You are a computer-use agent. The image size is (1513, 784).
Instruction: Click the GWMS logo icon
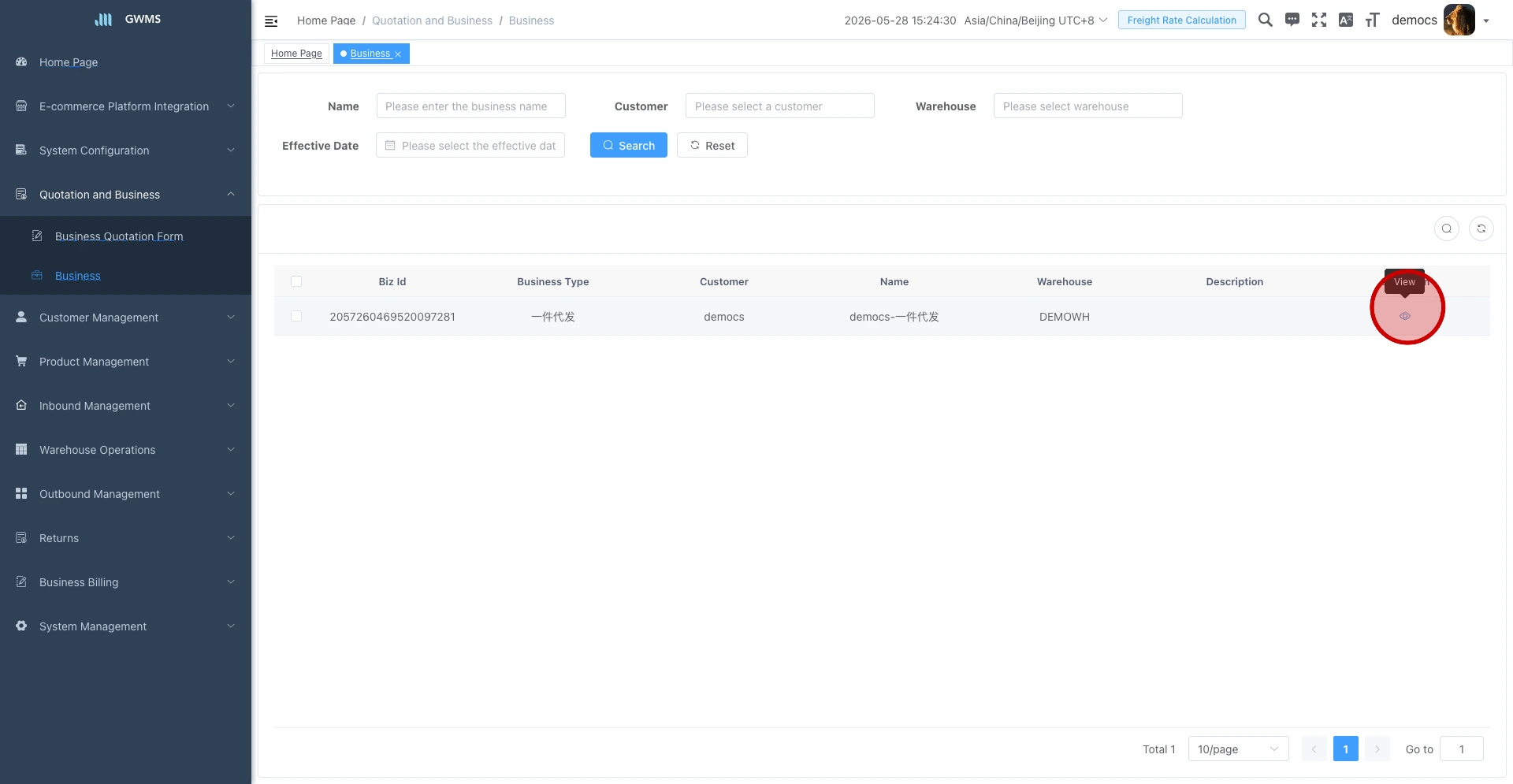[x=103, y=20]
